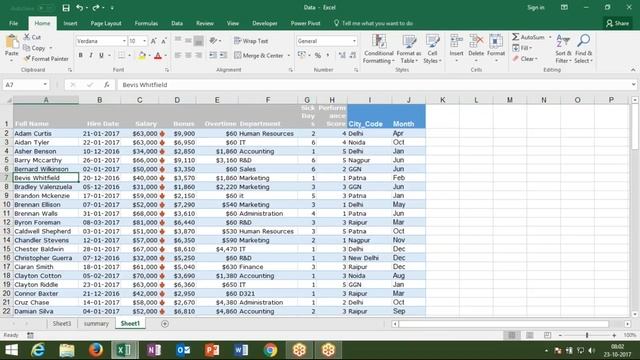Open Firefox from the taskbar

(x=96, y=350)
